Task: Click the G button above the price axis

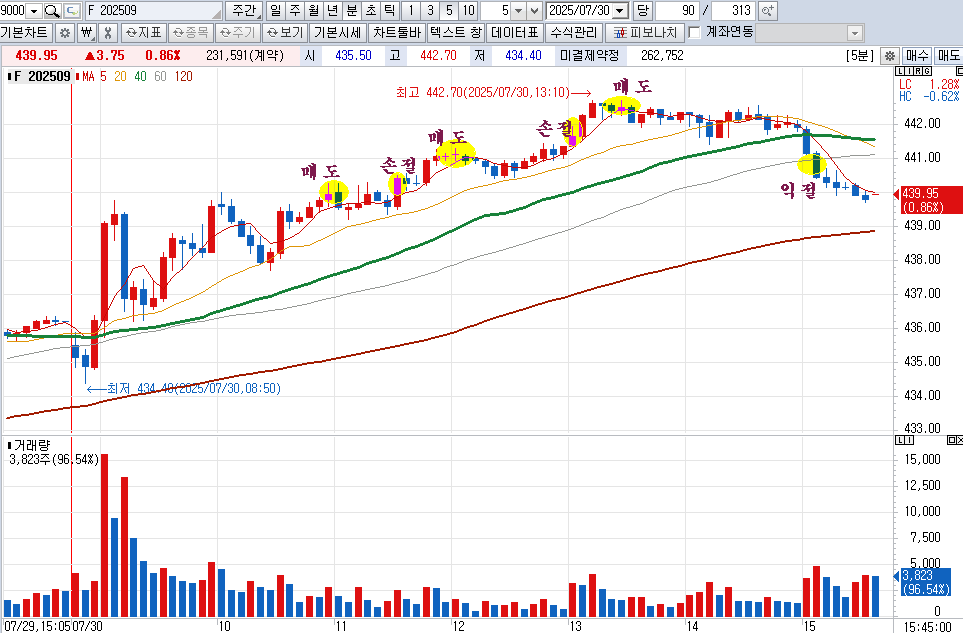Action: point(927,72)
